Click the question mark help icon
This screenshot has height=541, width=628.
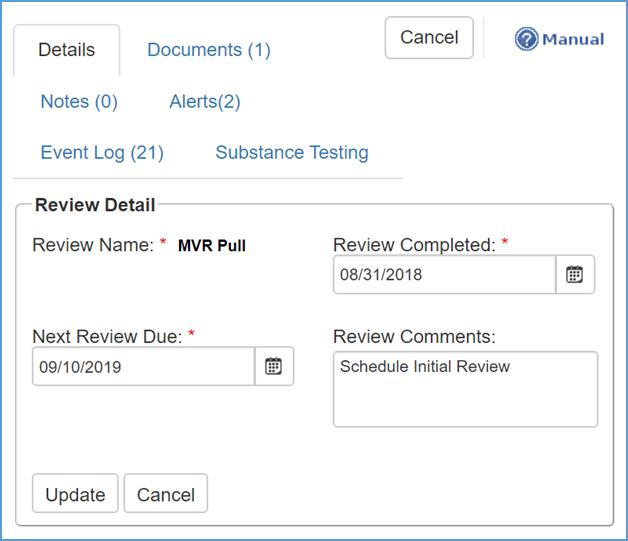526,39
